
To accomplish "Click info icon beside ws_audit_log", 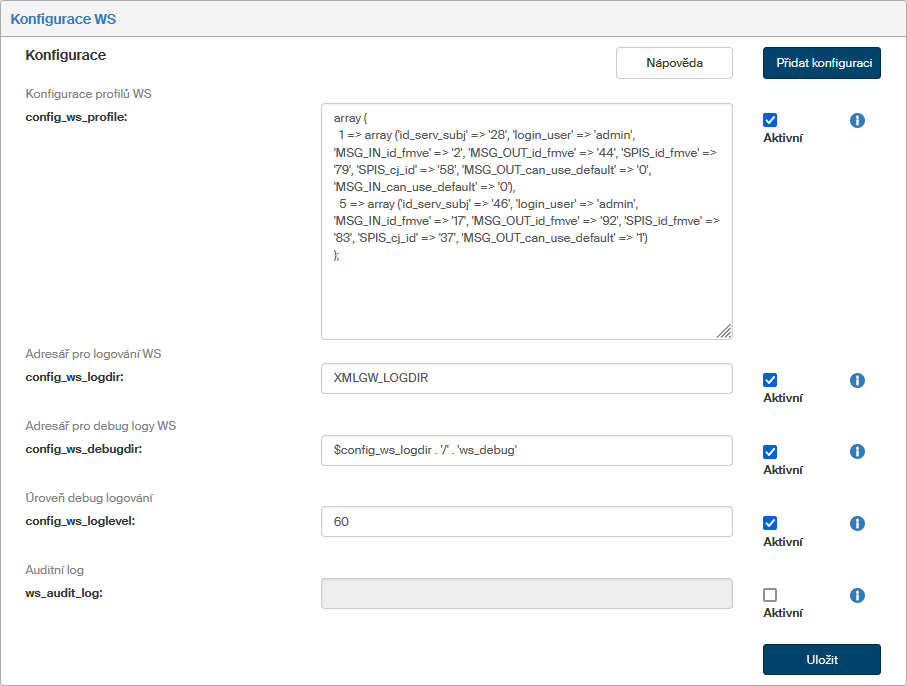I will pos(857,595).
